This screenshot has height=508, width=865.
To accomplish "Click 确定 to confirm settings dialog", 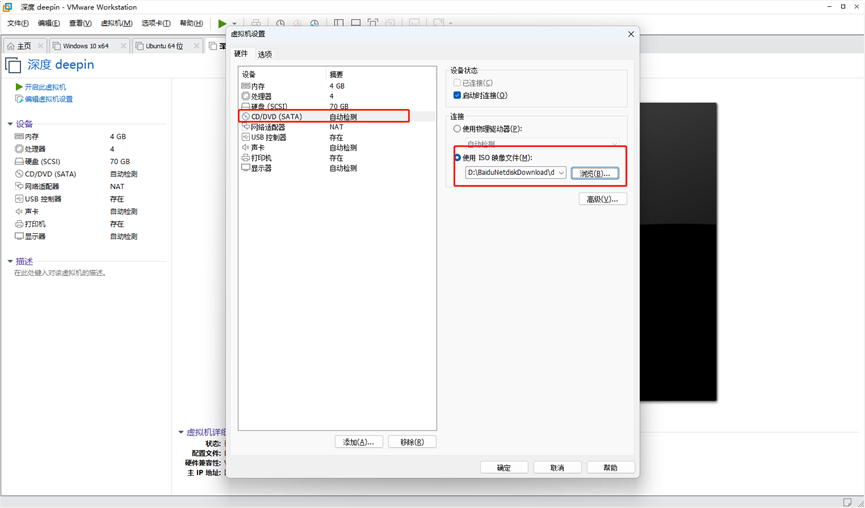I will pos(504,467).
